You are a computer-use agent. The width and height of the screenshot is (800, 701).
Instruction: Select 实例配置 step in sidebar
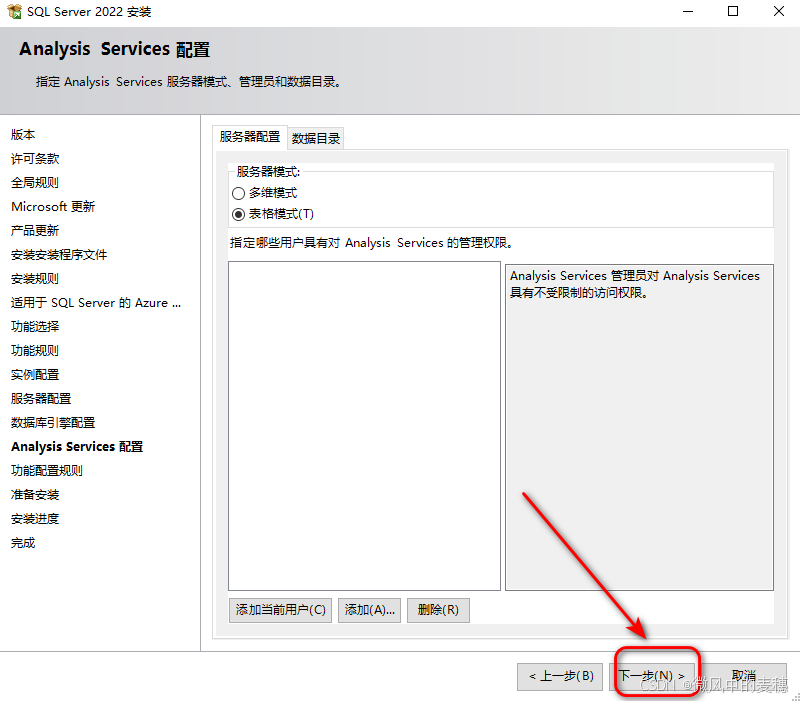coord(35,374)
